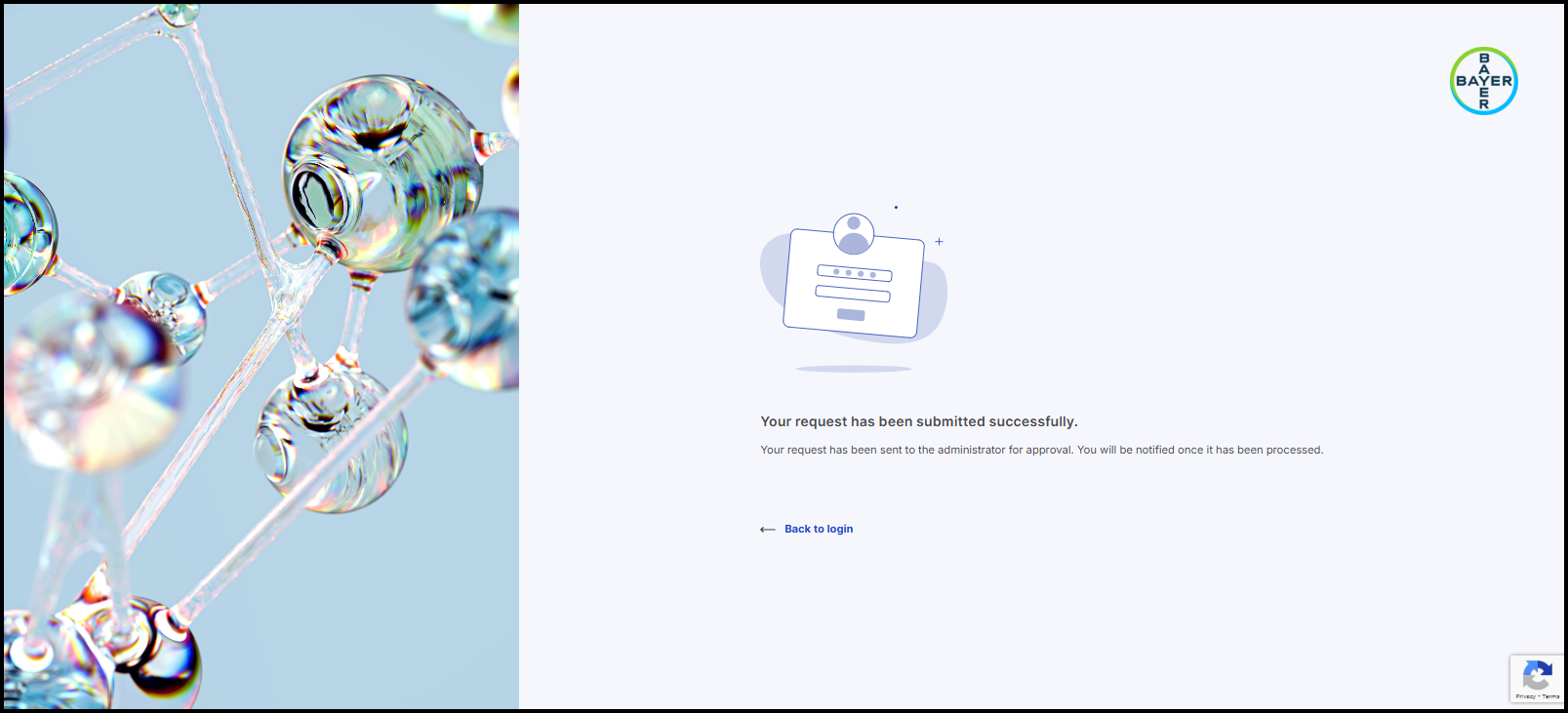Click the Bayer cross logo

click(1483, 81)
